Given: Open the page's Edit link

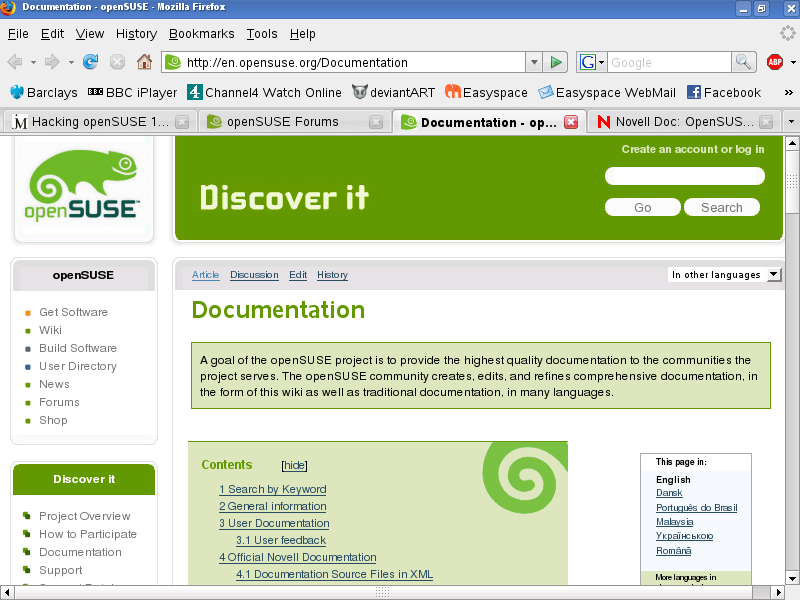Looking at the screenshot, I should pyautogui.click(x=298, y=275).
